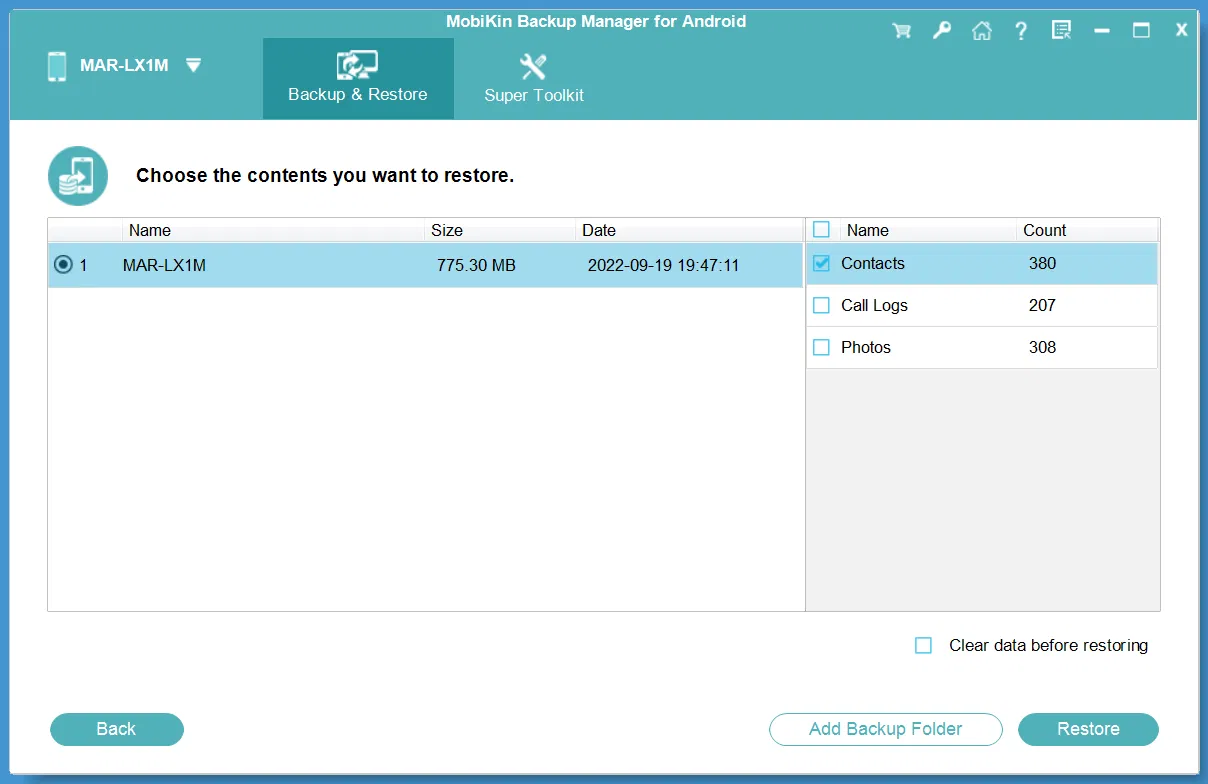Open Help via the question mark icon
The image size is (1208, 784).
1021,30
